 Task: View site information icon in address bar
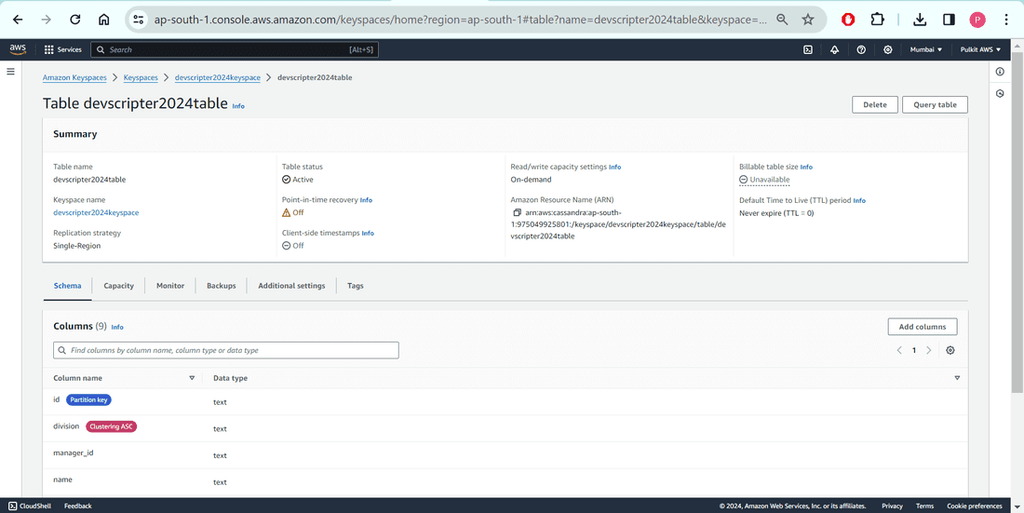coord(138,20)
